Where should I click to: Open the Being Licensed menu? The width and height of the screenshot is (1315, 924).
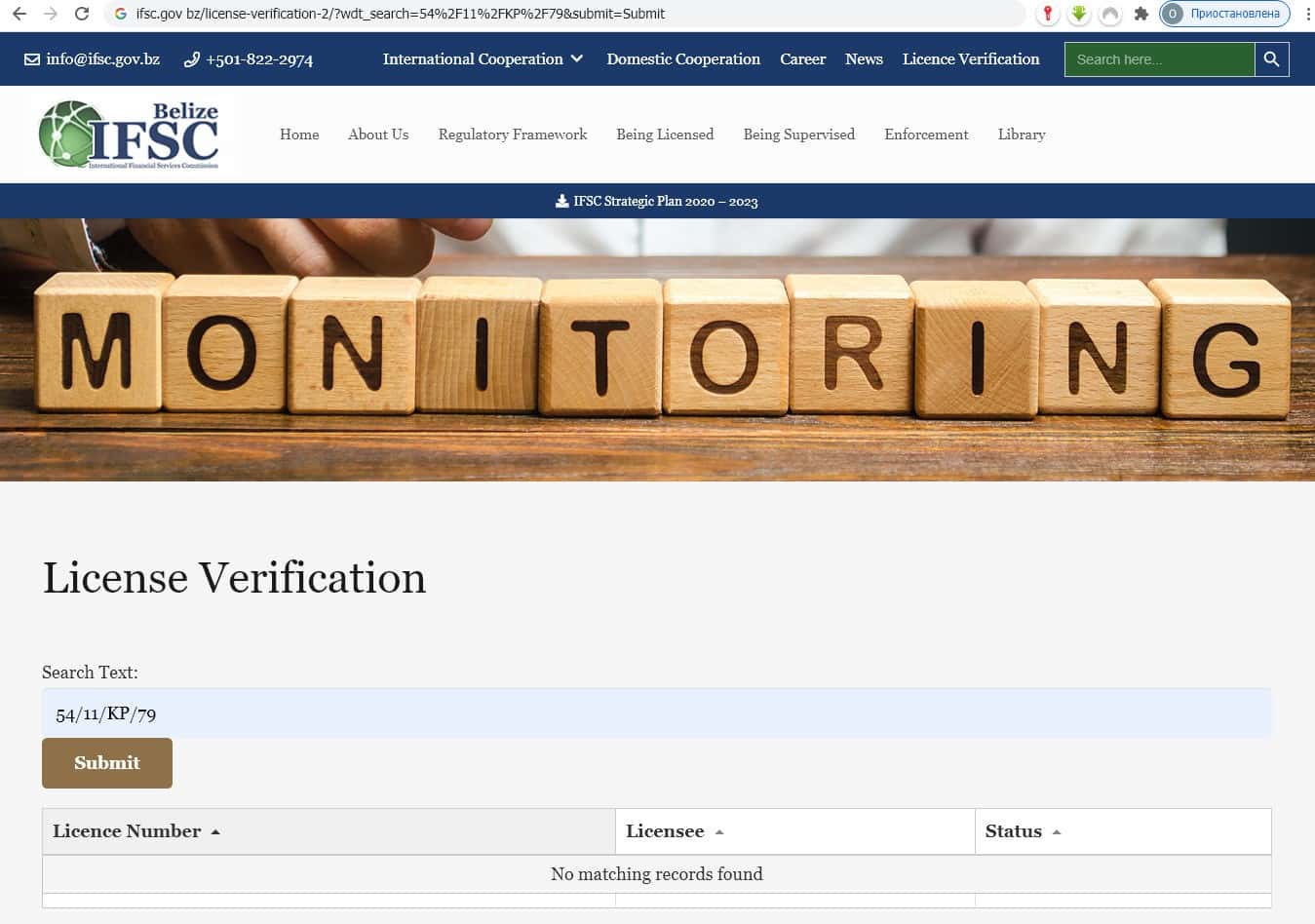click(664, 135)
